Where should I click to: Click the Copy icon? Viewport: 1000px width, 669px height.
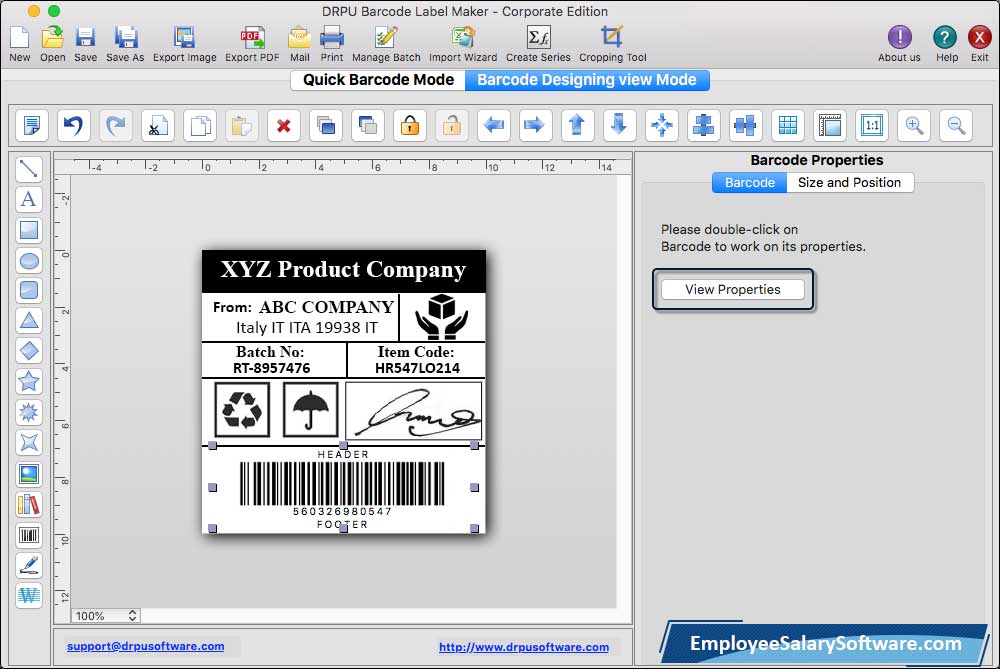(200, 125)
